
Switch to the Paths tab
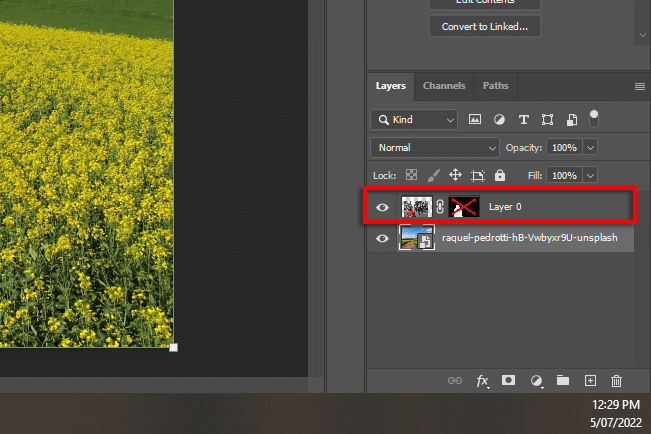tap(495, 86)
